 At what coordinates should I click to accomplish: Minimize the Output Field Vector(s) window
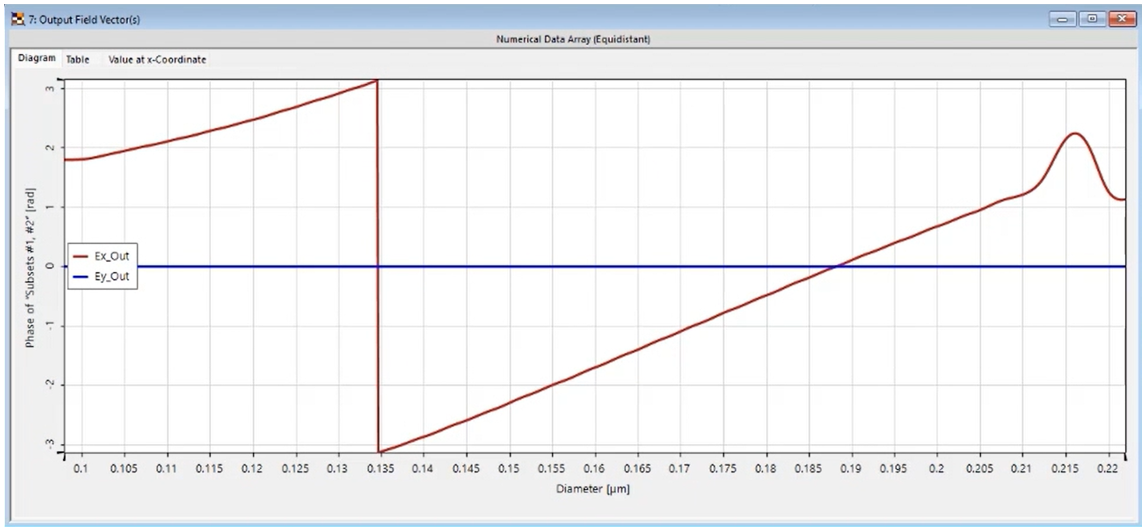(x=1066, y=18)
